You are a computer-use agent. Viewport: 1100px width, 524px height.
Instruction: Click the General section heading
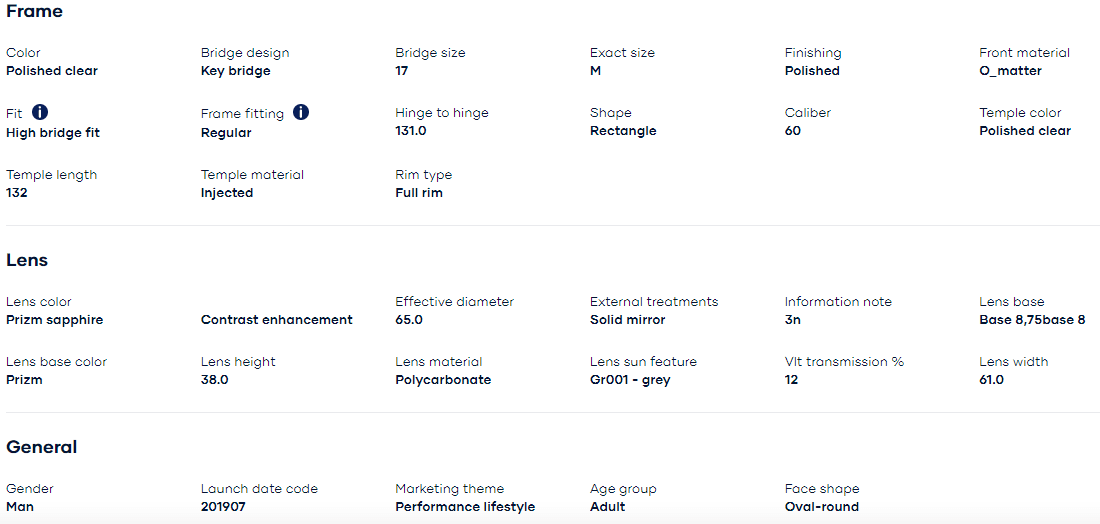pyautogui.click(x=42, y=447)
